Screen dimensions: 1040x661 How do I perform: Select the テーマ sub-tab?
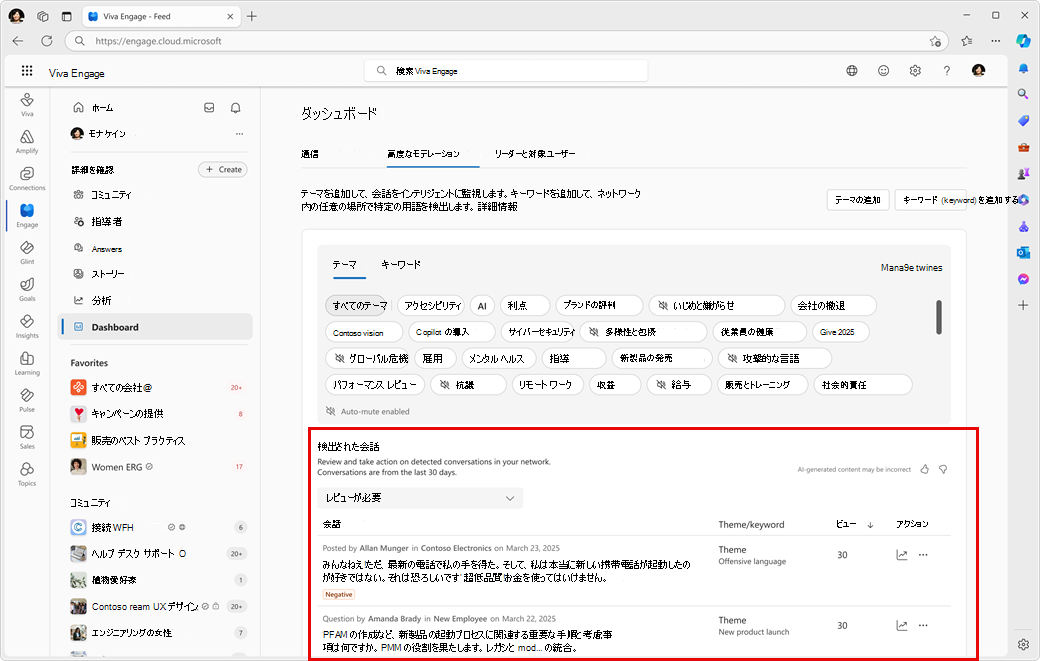pos(344,265)
